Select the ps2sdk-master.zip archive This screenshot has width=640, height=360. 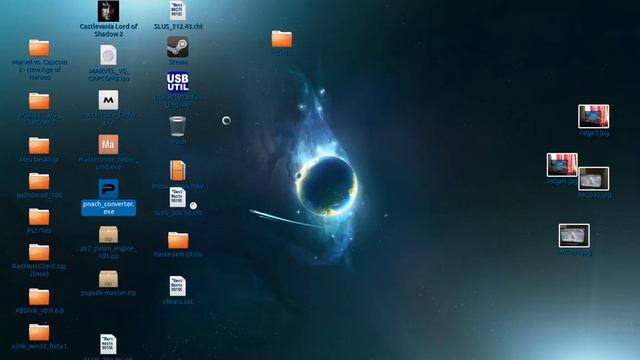(108, 279)
